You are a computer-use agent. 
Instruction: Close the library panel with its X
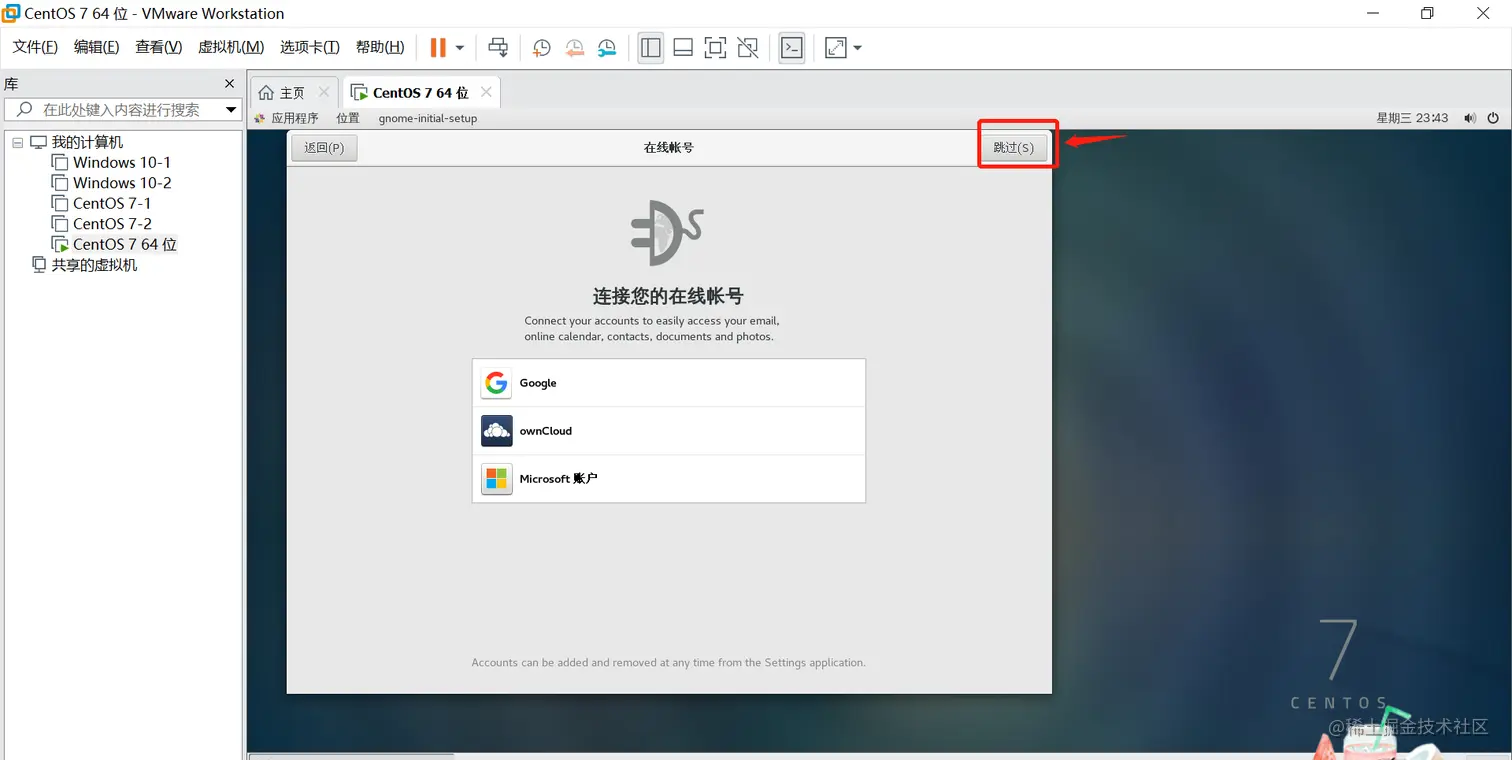tap(229, 84)
